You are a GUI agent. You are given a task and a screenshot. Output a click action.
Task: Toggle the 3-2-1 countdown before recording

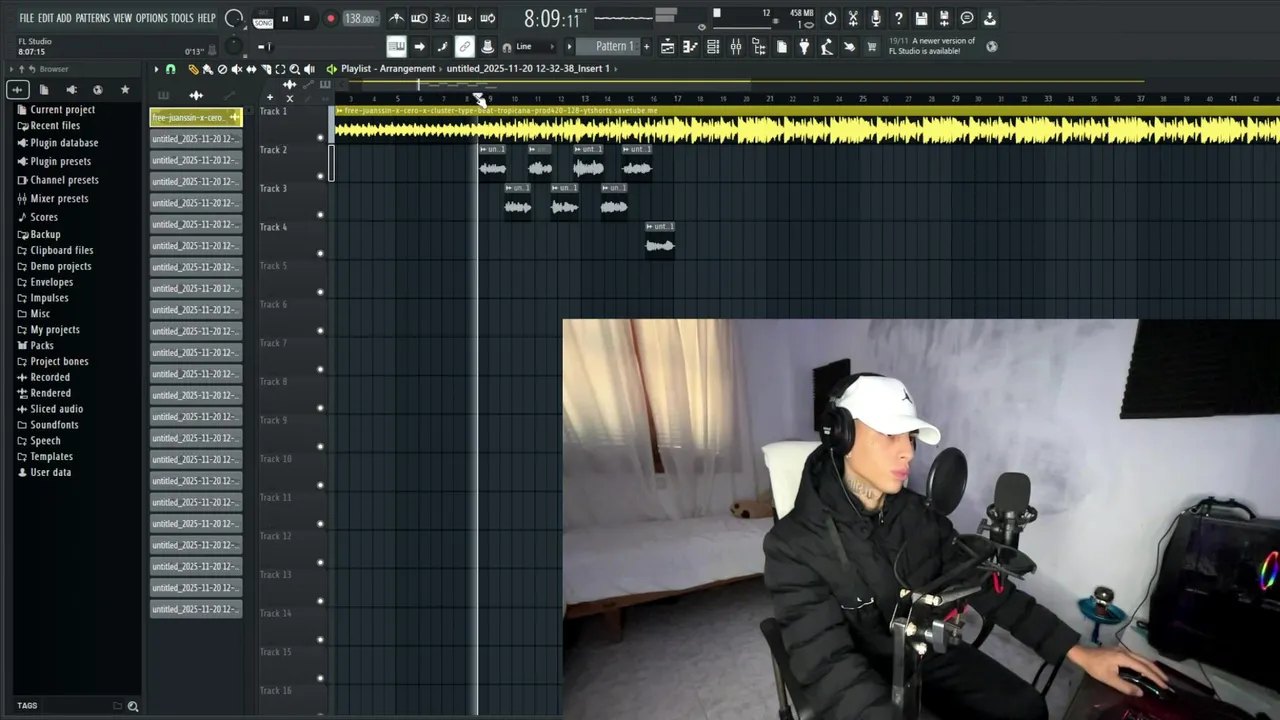tap(441, 18)
